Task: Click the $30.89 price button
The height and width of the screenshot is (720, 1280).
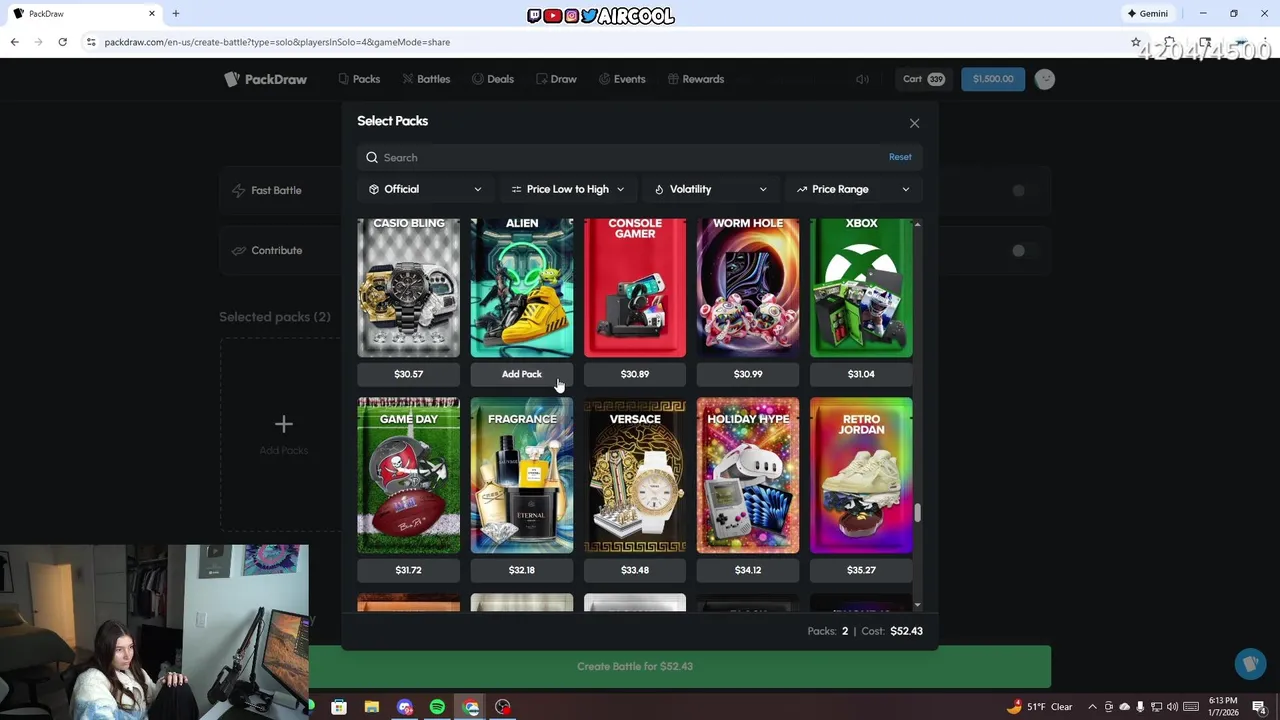Action: [x=635, y=374]
